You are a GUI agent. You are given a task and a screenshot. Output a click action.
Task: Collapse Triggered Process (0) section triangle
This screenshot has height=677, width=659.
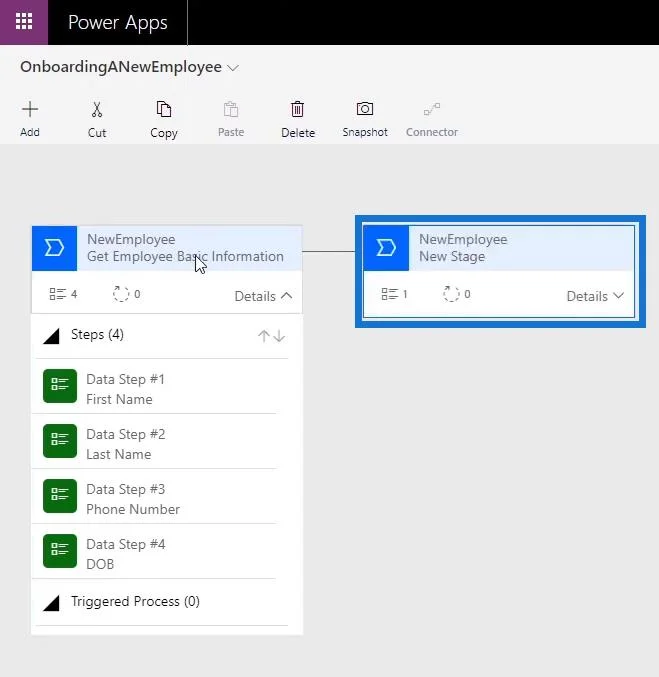point(51,603)
